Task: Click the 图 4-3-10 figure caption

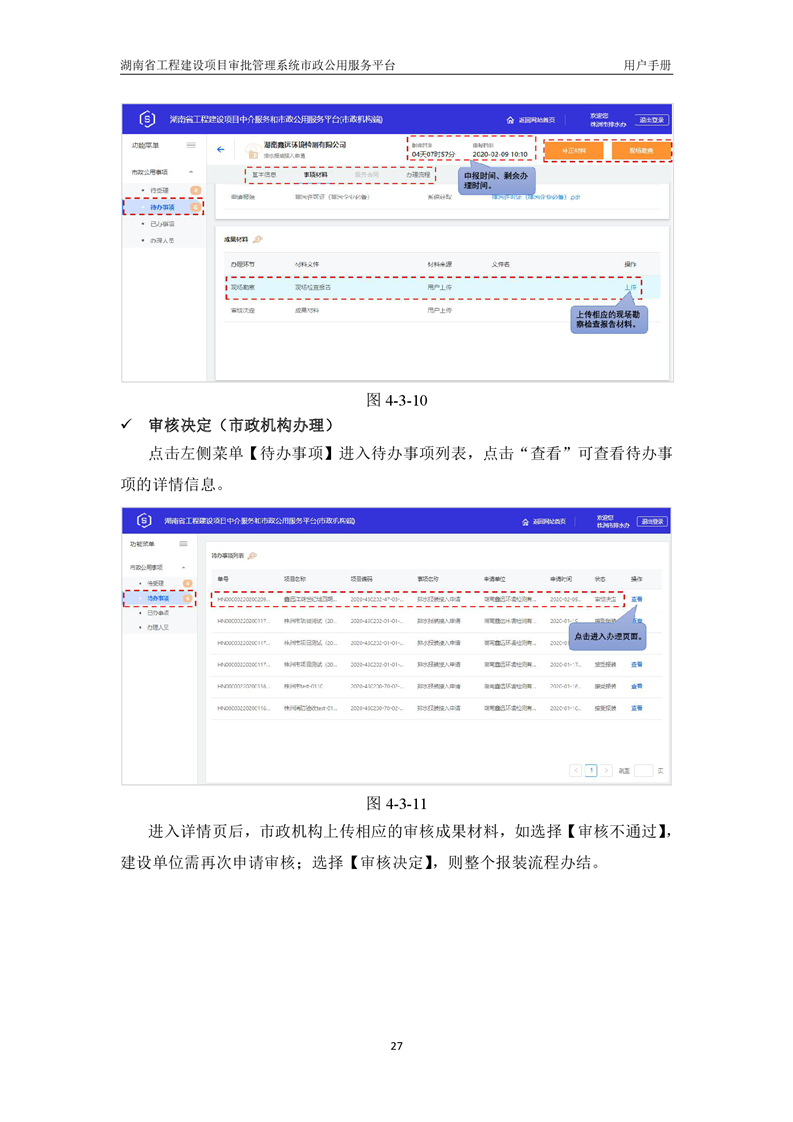Action: coord(396,400)
